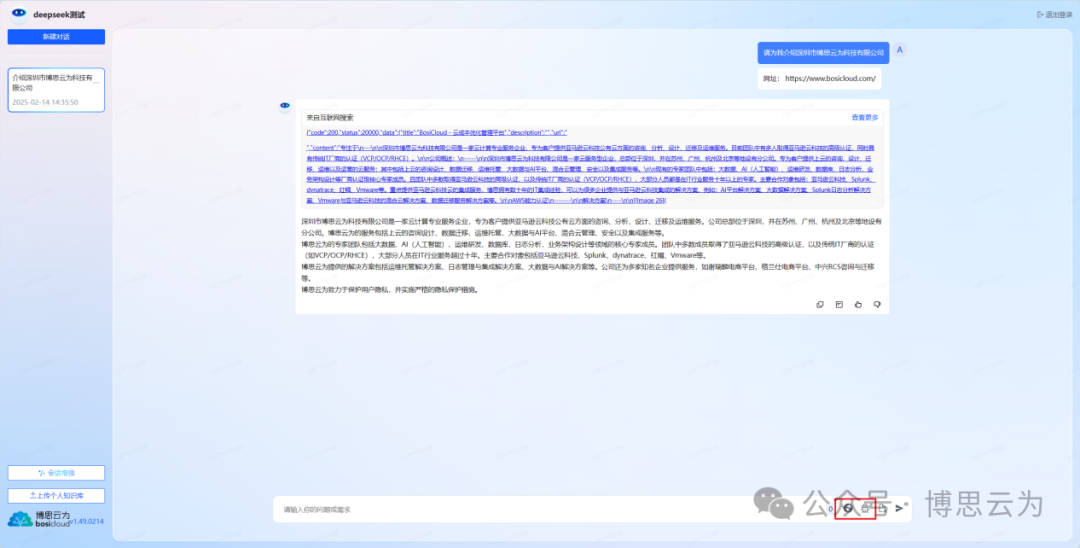Click the 来自互联网搜索 heading
1080x548 pixels.
pyautogui.click(x=330, y=118)
